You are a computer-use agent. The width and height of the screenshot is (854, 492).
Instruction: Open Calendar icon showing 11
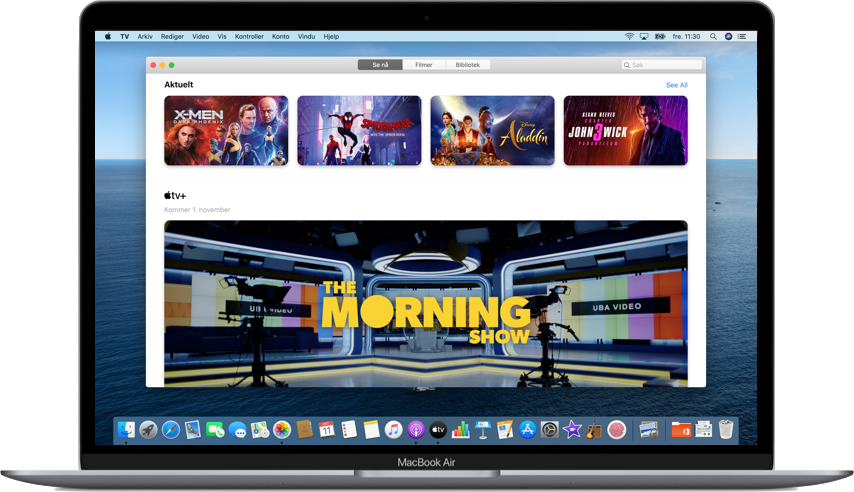point(327,430)
